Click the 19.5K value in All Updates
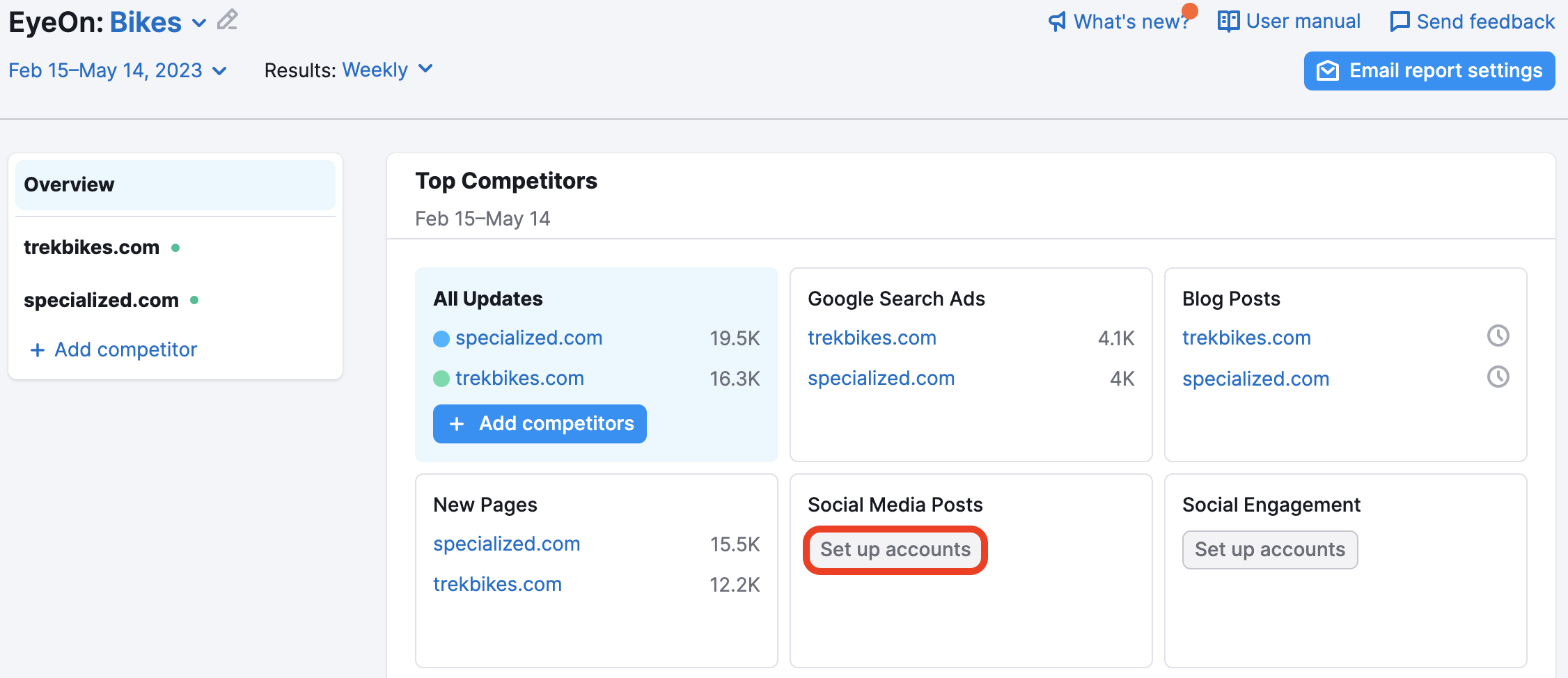 (735, 339)
